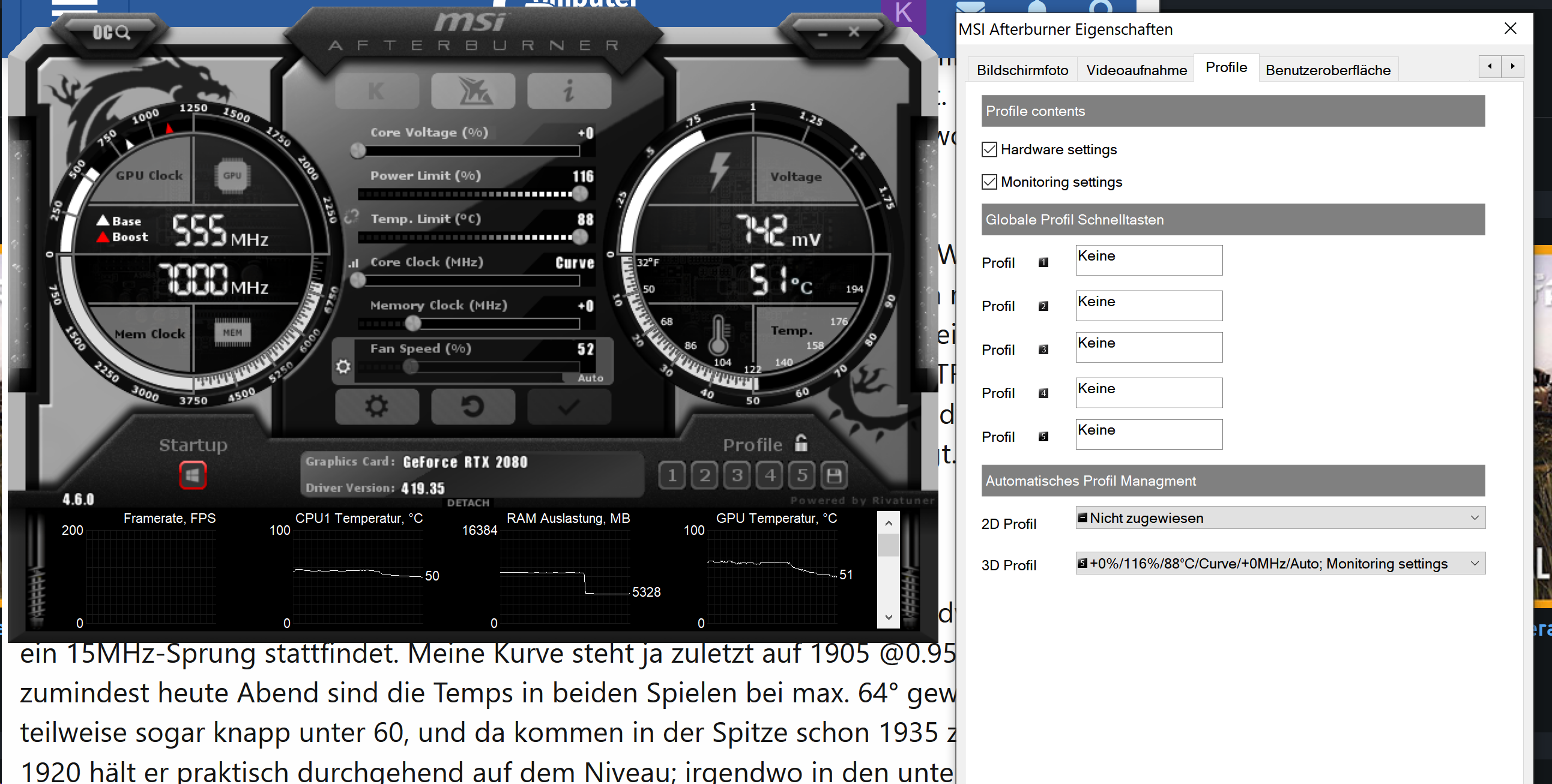Apply settings with checkmark button
The height and width of the screenshot is (784, 1552).
coord(568,407)
